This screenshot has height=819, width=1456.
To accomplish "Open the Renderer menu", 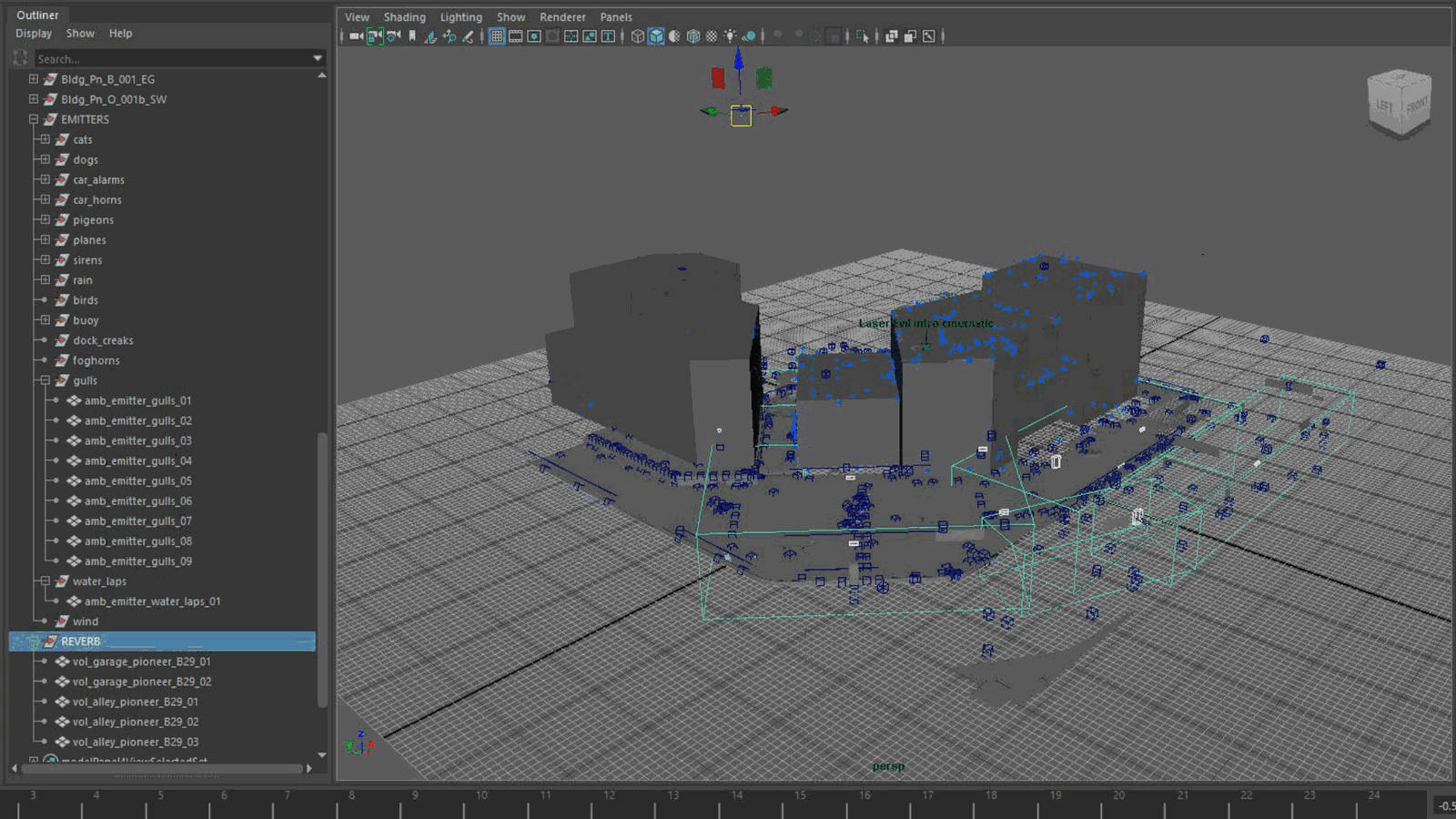I will click(x=562, y=17).
